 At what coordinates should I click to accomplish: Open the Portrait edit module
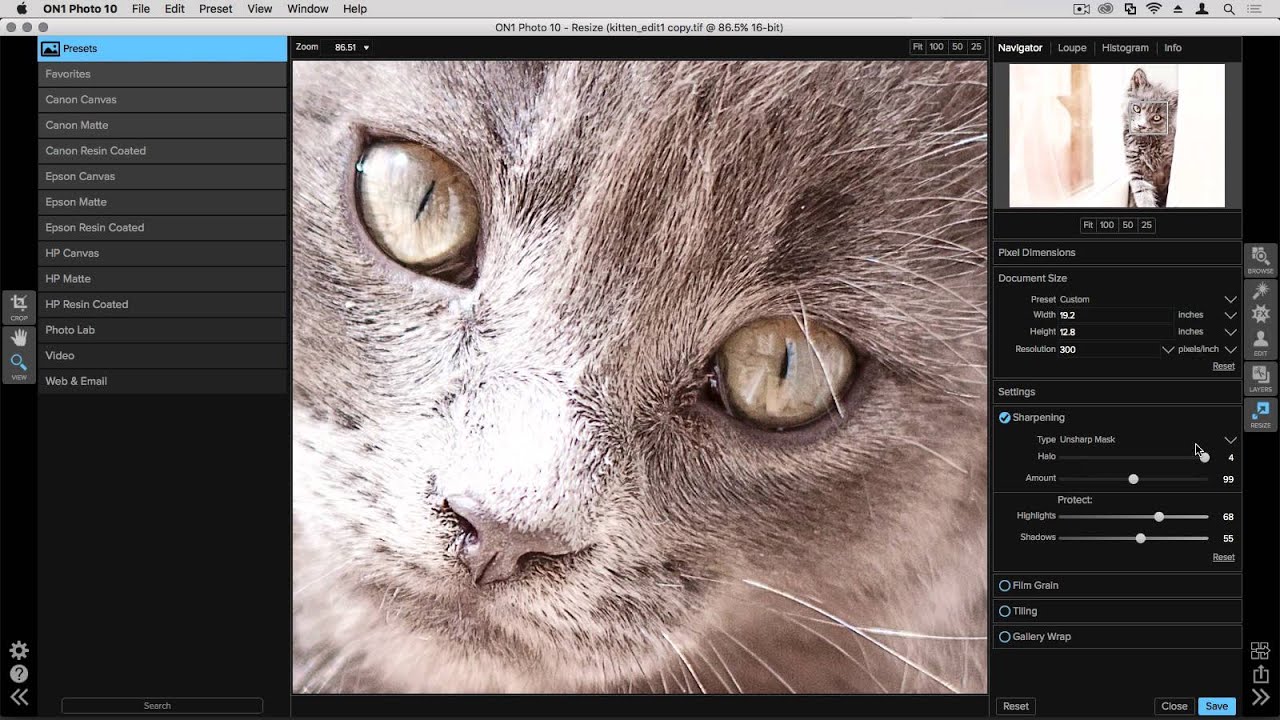click(x=1260, y=343)
